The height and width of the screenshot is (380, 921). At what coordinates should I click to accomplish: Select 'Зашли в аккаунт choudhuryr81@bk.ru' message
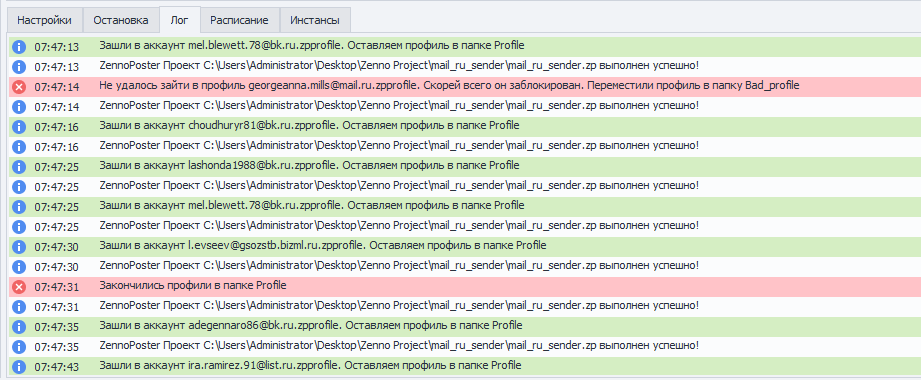[309, 125]
